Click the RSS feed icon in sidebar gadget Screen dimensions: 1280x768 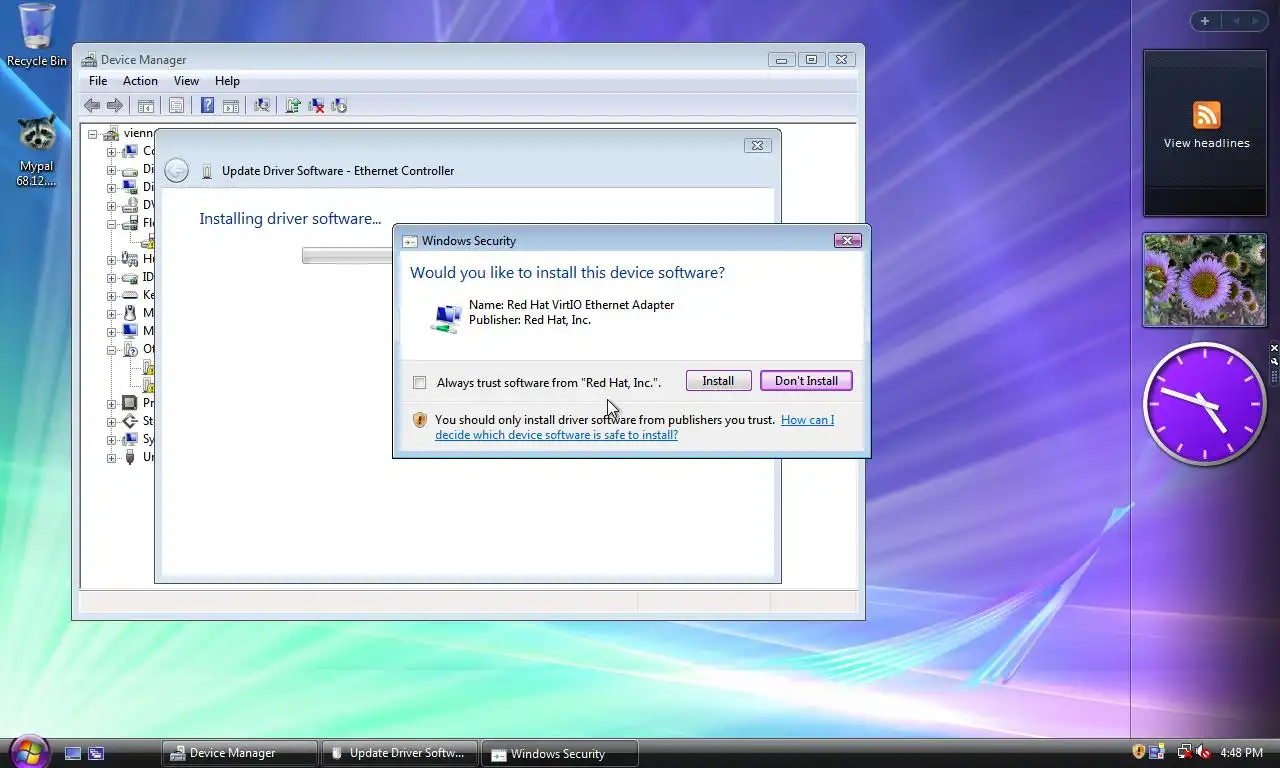pos(1206,114)
